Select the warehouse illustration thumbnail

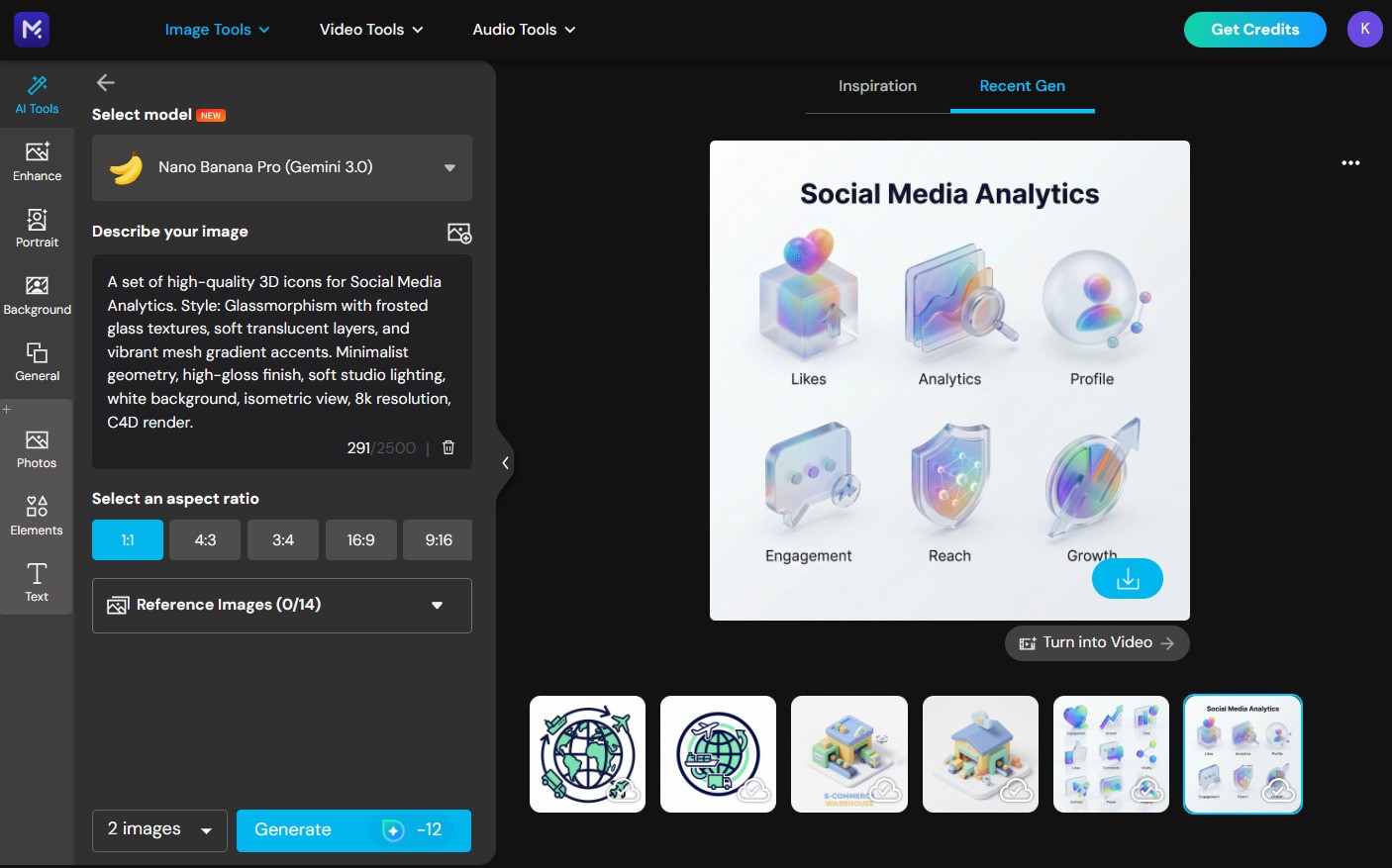tap(848, 753)
